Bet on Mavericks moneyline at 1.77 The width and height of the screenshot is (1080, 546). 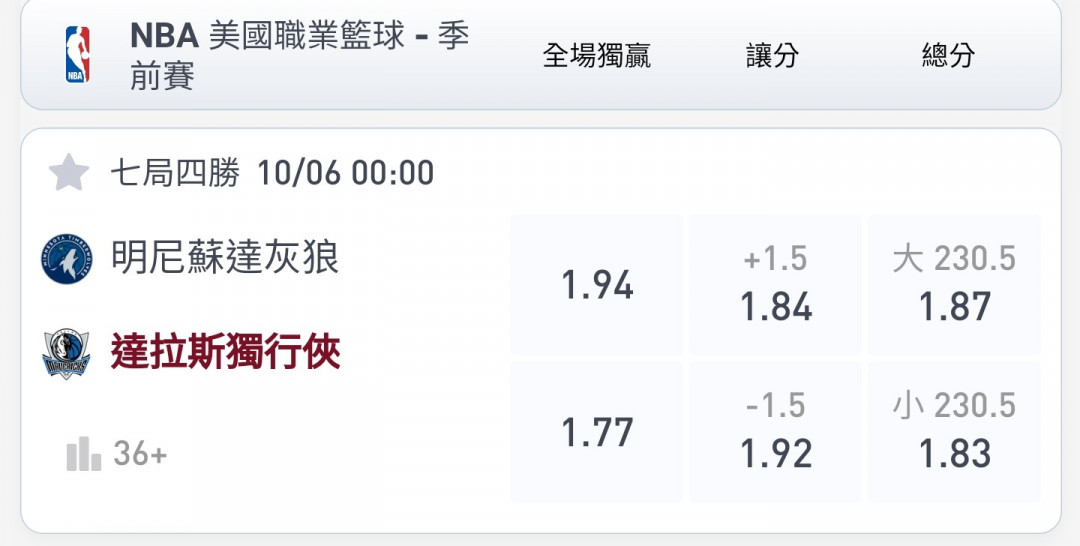click(597, 433)
